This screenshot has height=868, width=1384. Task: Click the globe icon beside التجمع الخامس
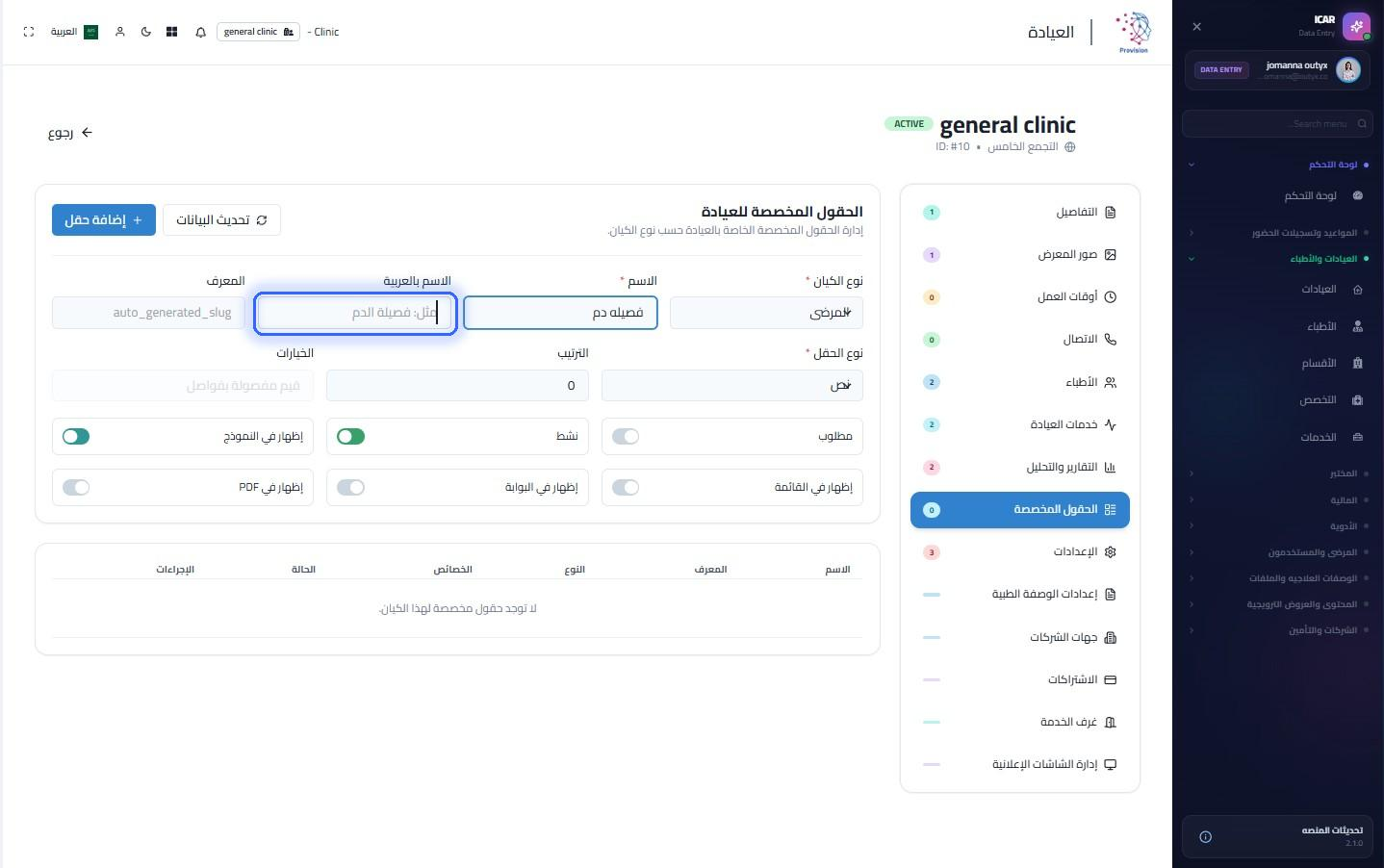[1069, 147]
